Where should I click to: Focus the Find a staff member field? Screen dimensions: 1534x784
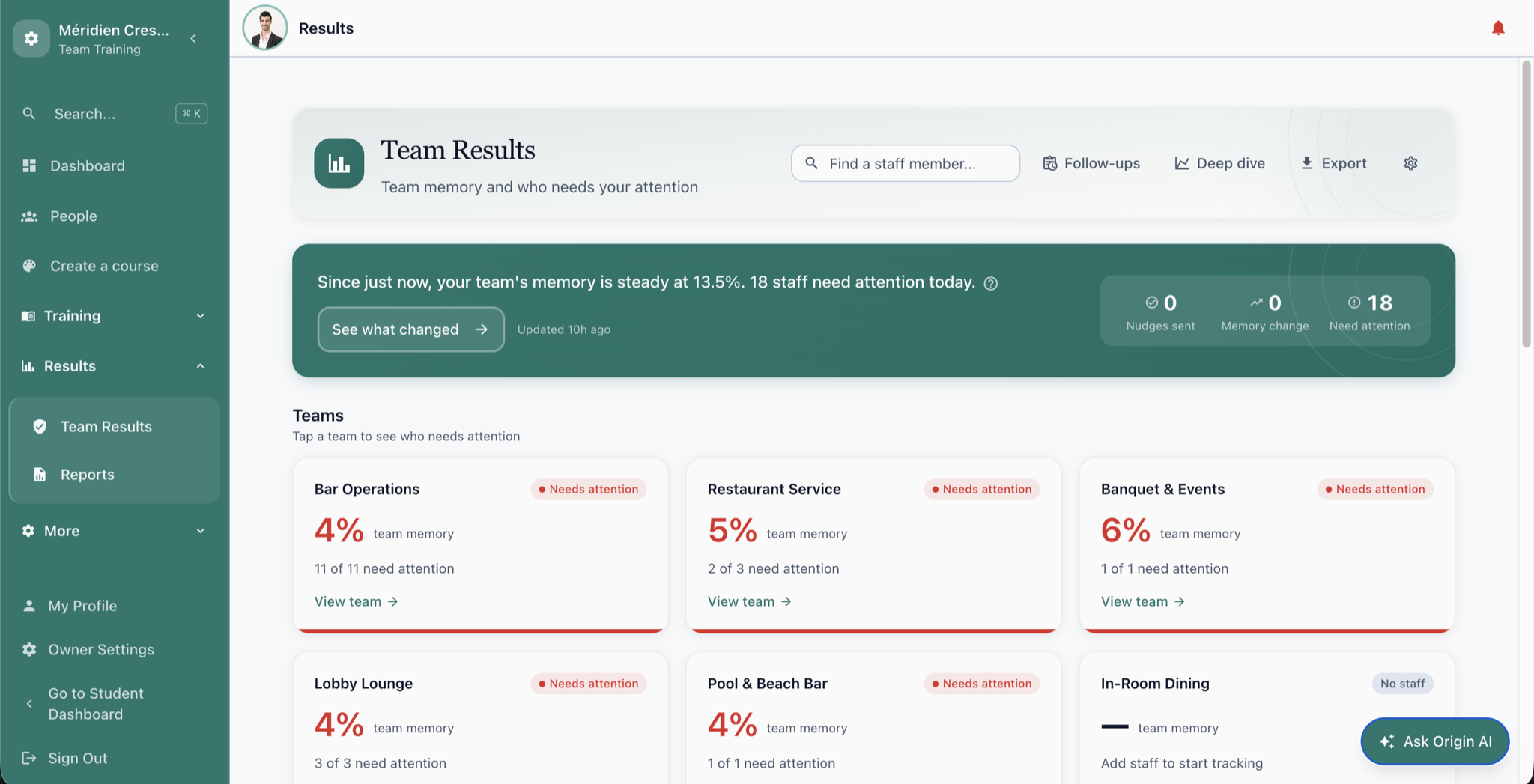906,163
